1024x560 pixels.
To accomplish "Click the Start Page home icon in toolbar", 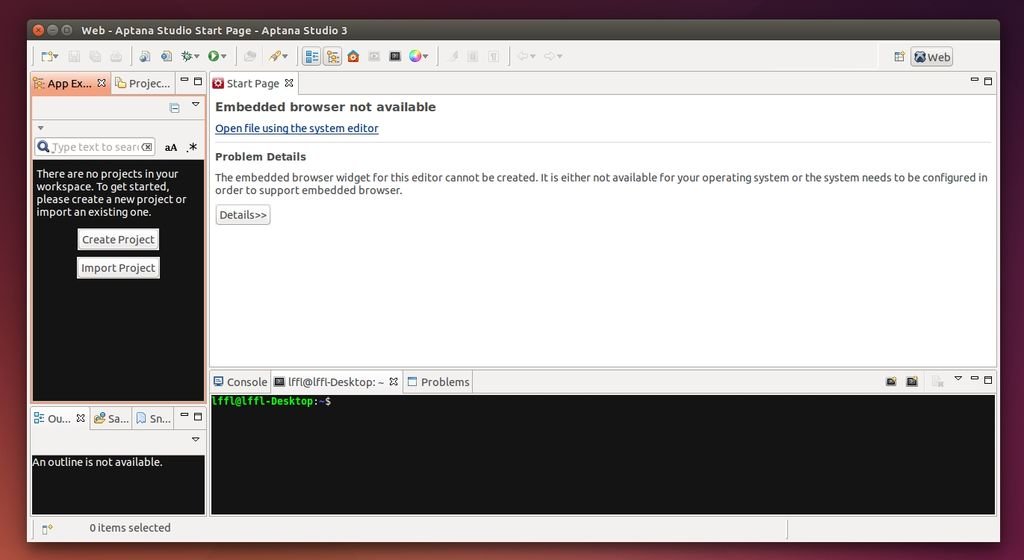I will coord(353,57).
